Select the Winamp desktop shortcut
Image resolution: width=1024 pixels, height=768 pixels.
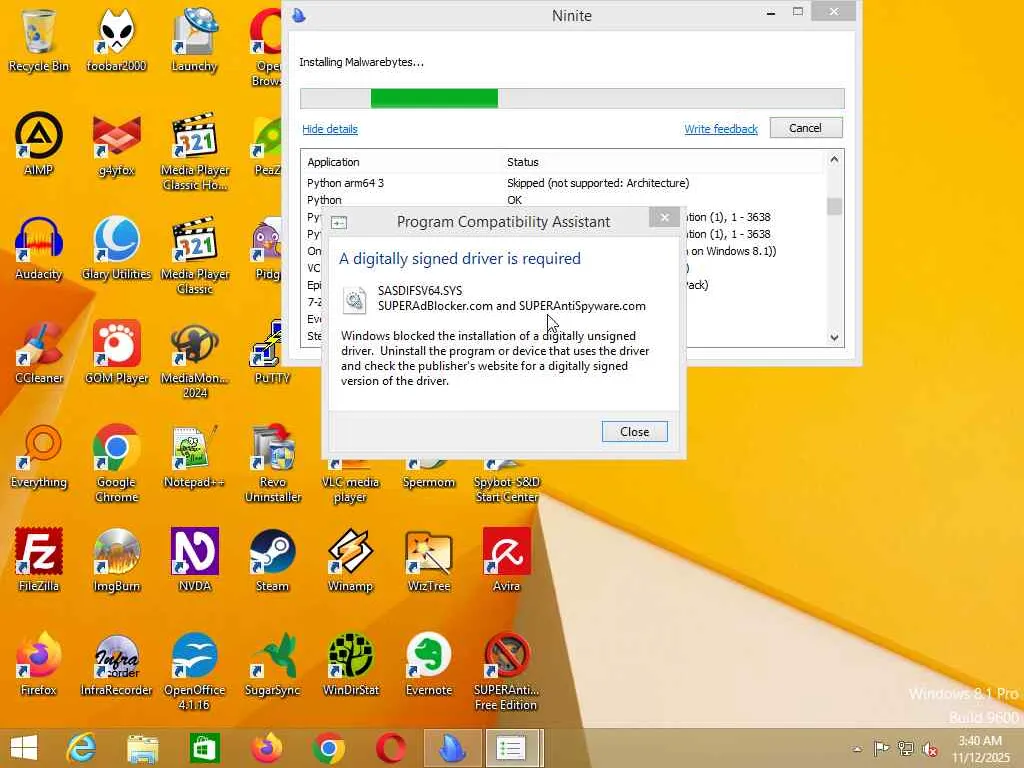pos(350,560)
